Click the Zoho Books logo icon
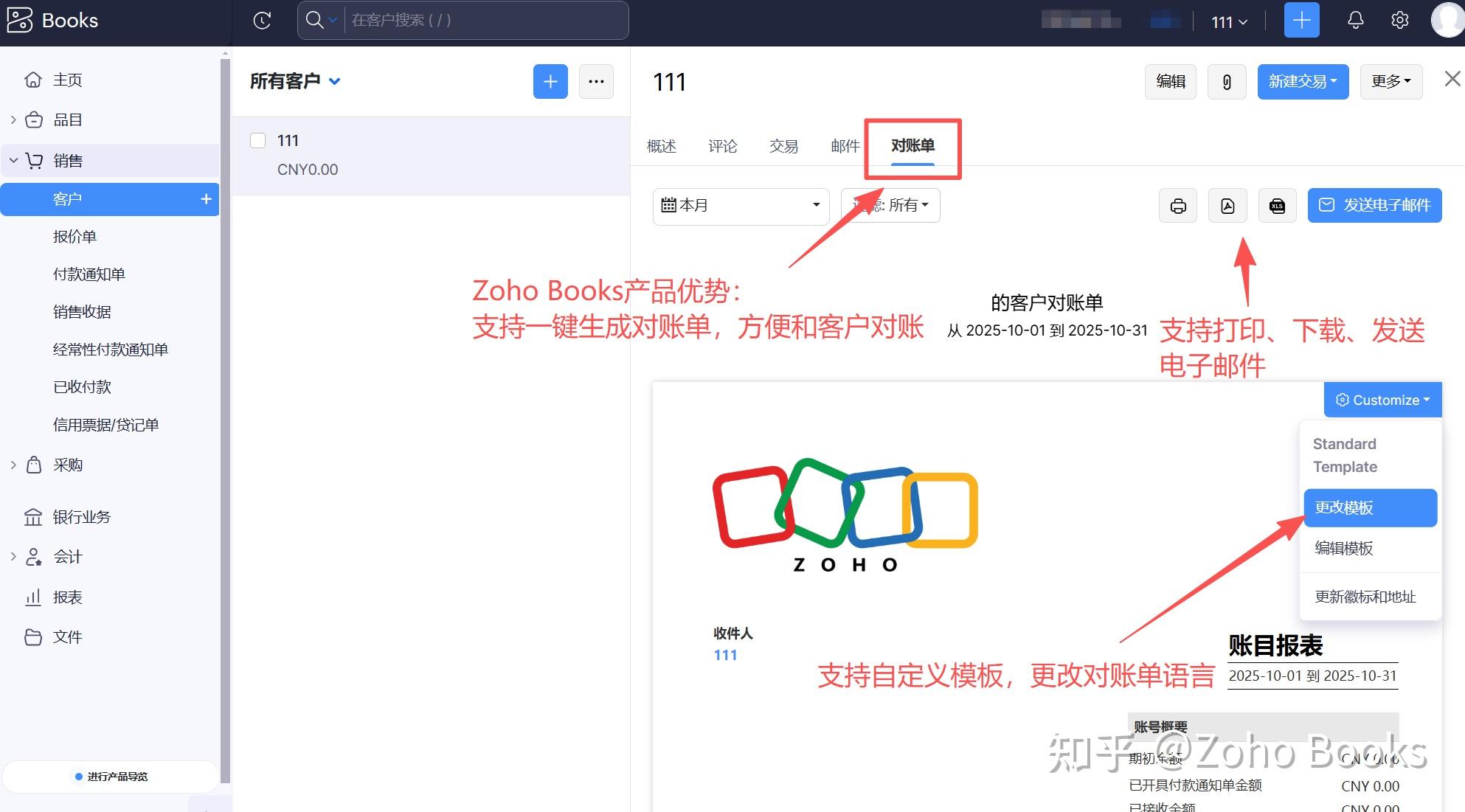 point(20,20)
